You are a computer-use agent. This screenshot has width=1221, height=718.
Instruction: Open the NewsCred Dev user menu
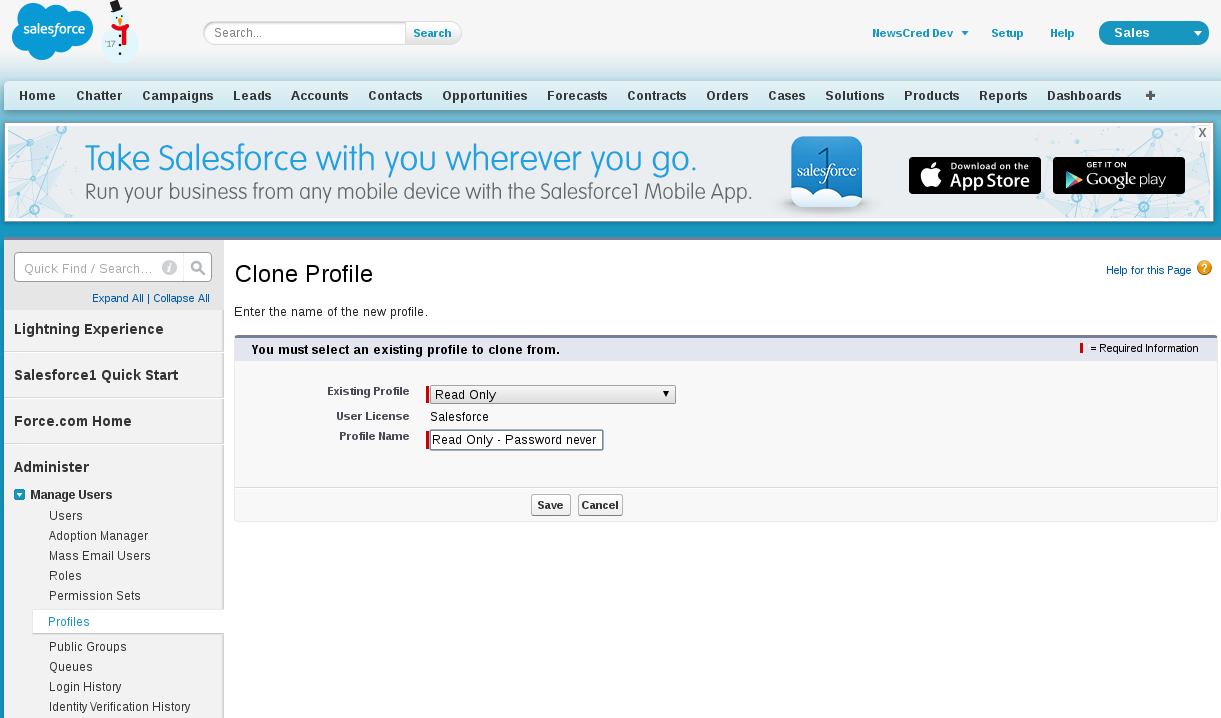[920, 33]
